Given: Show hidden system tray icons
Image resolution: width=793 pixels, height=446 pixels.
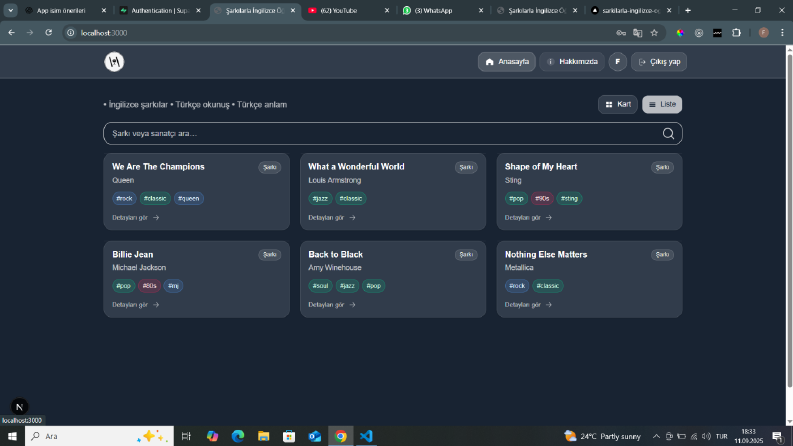Looking at the screenshot, I should click(x=656, y=436).
